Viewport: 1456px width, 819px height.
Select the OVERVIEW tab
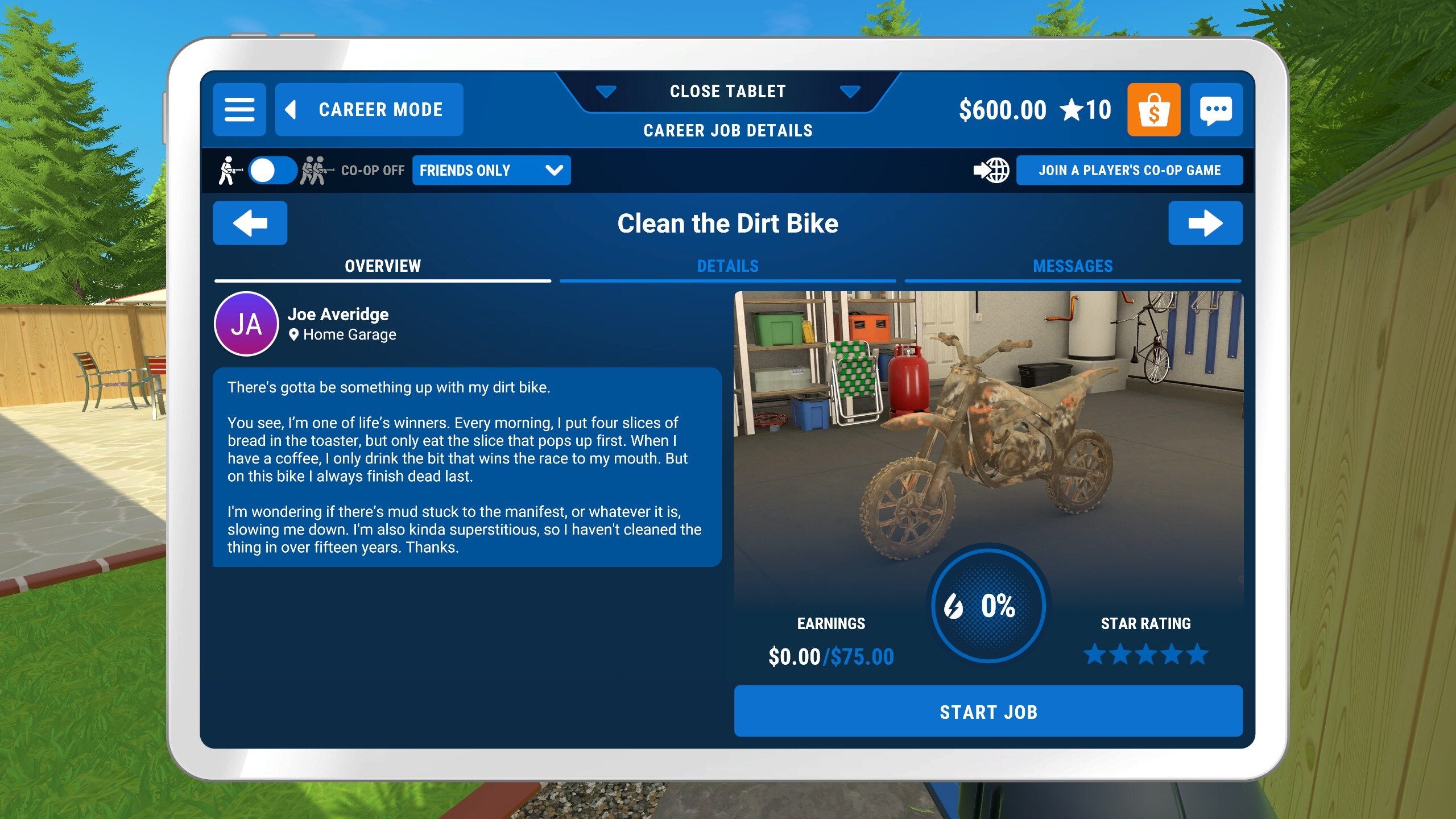click(x=382, y=265)
